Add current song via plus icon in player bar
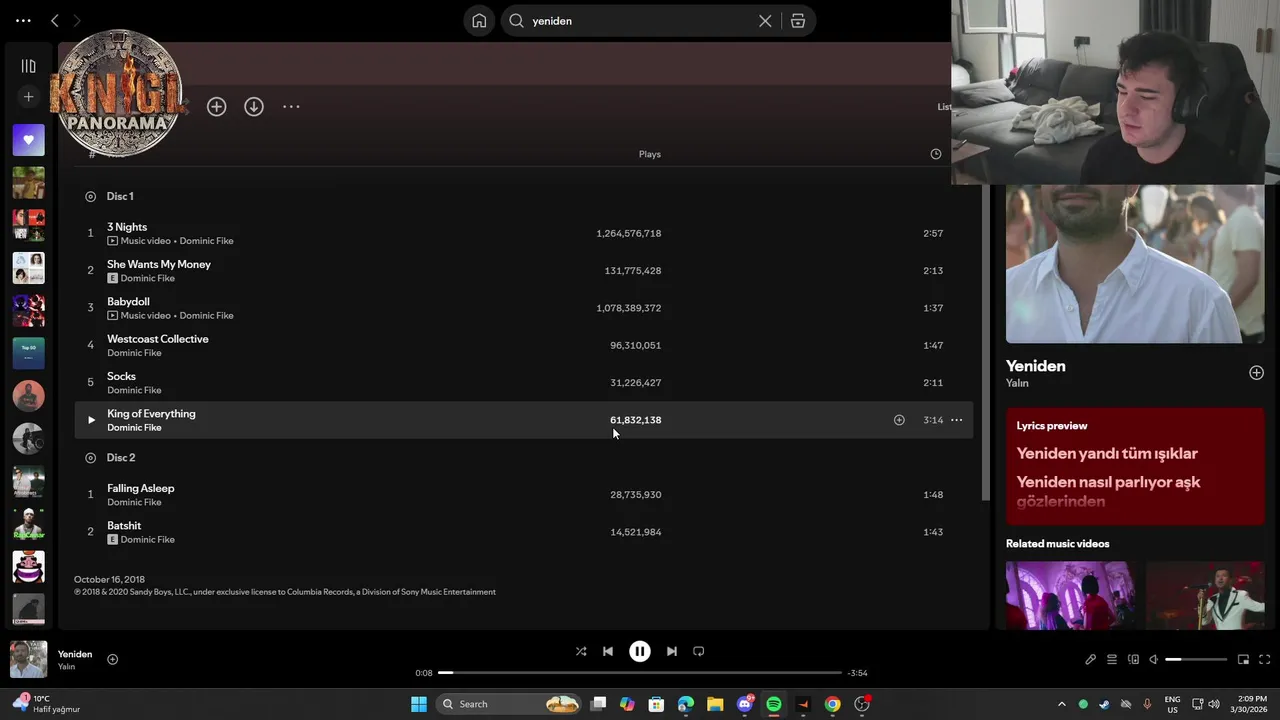Screen dimensions: 1280x720 click(112, 659)
